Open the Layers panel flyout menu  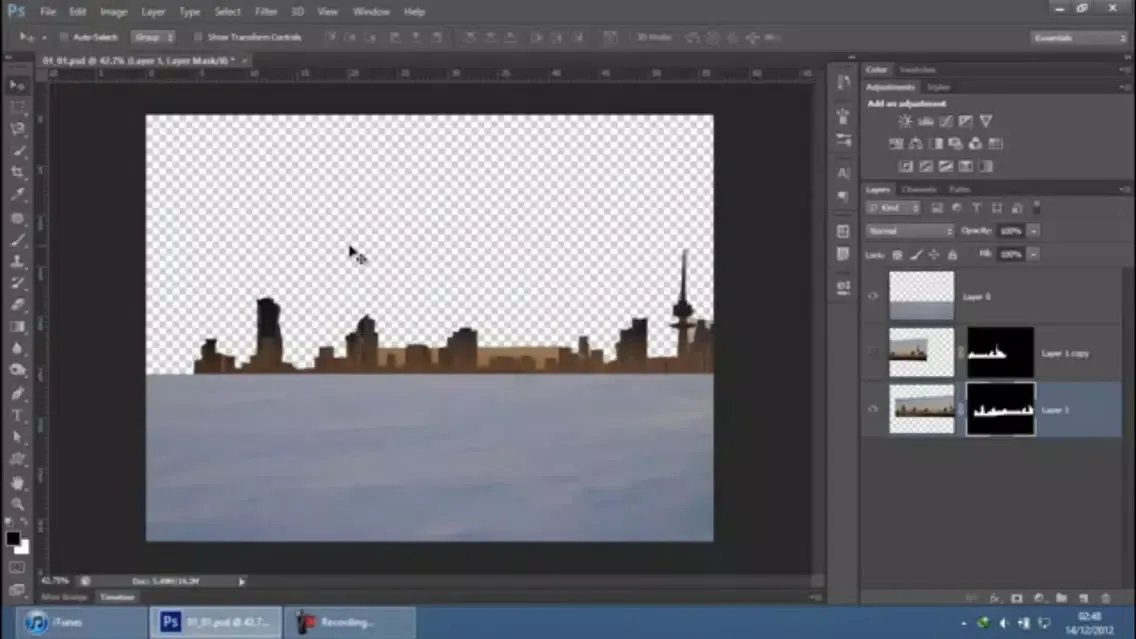(x=1124, y=190)
